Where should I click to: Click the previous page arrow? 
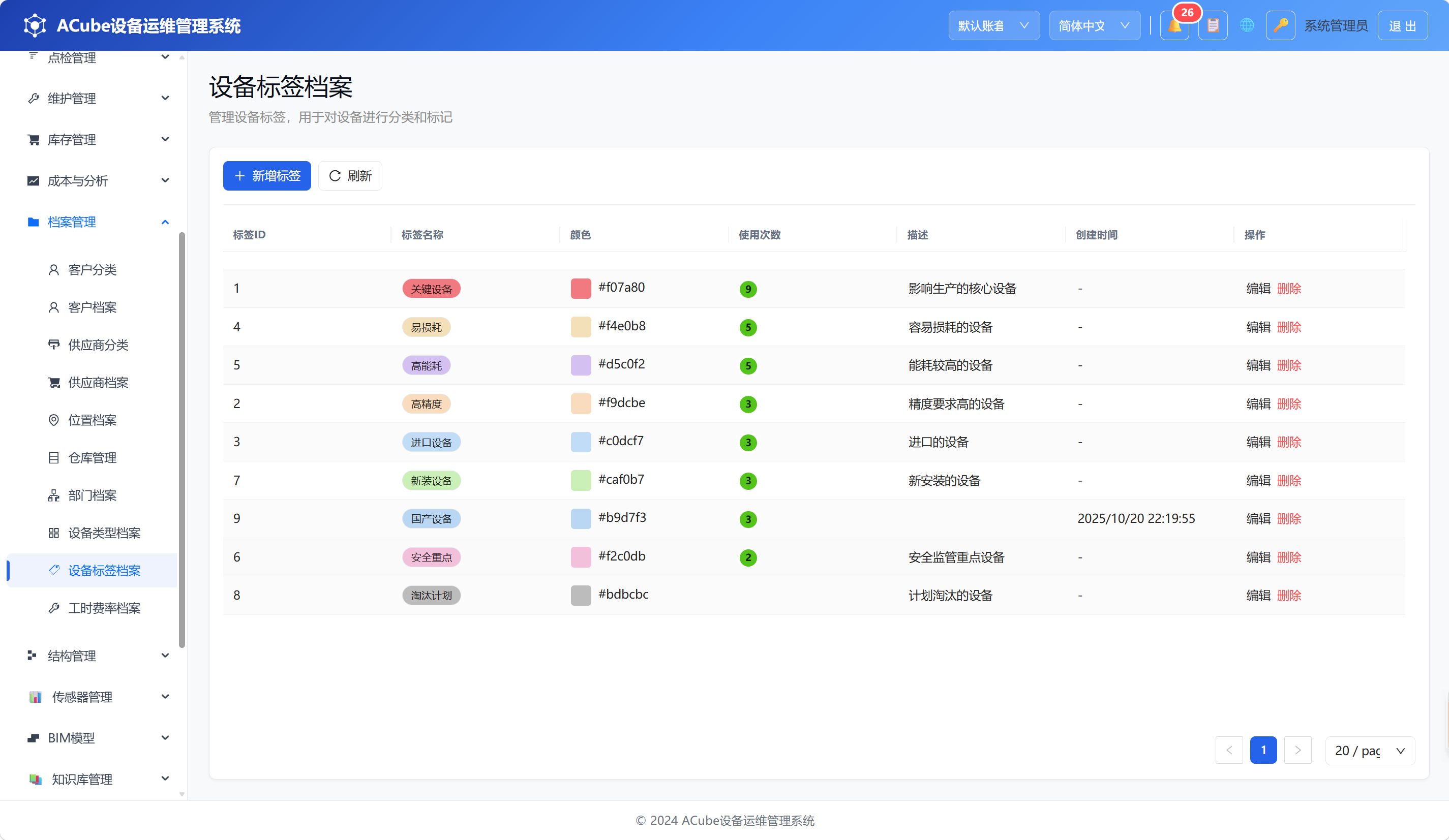(1229, 751)
